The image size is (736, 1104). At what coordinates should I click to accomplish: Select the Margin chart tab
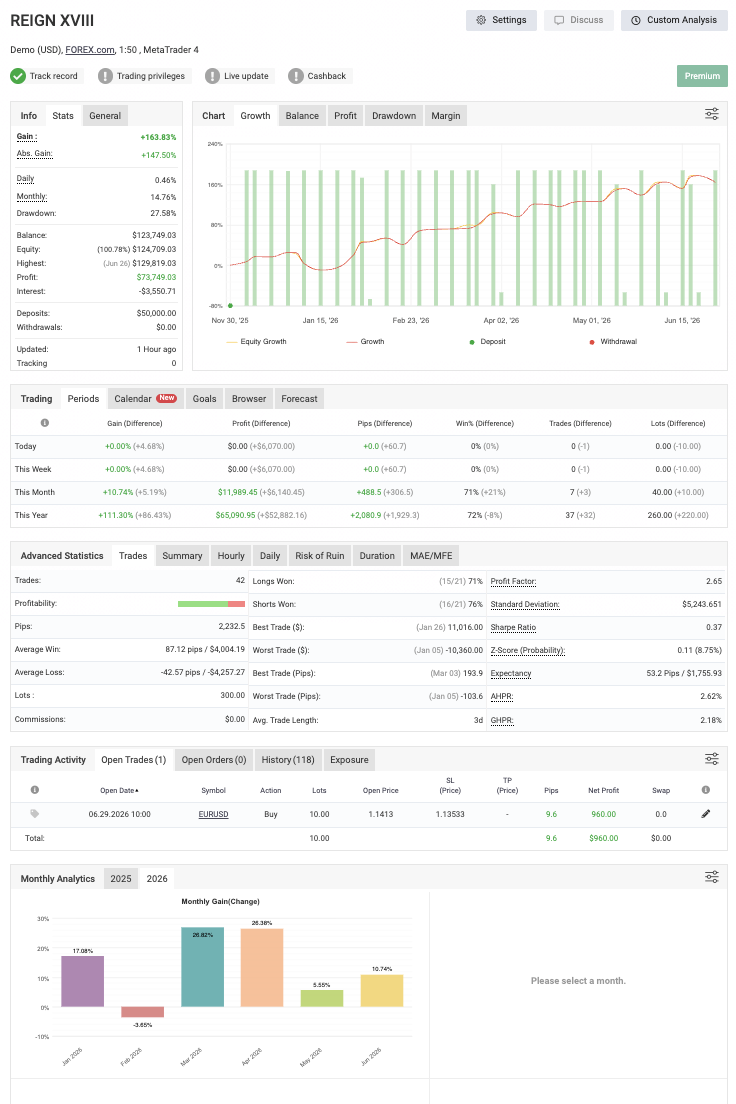point(446,115)
